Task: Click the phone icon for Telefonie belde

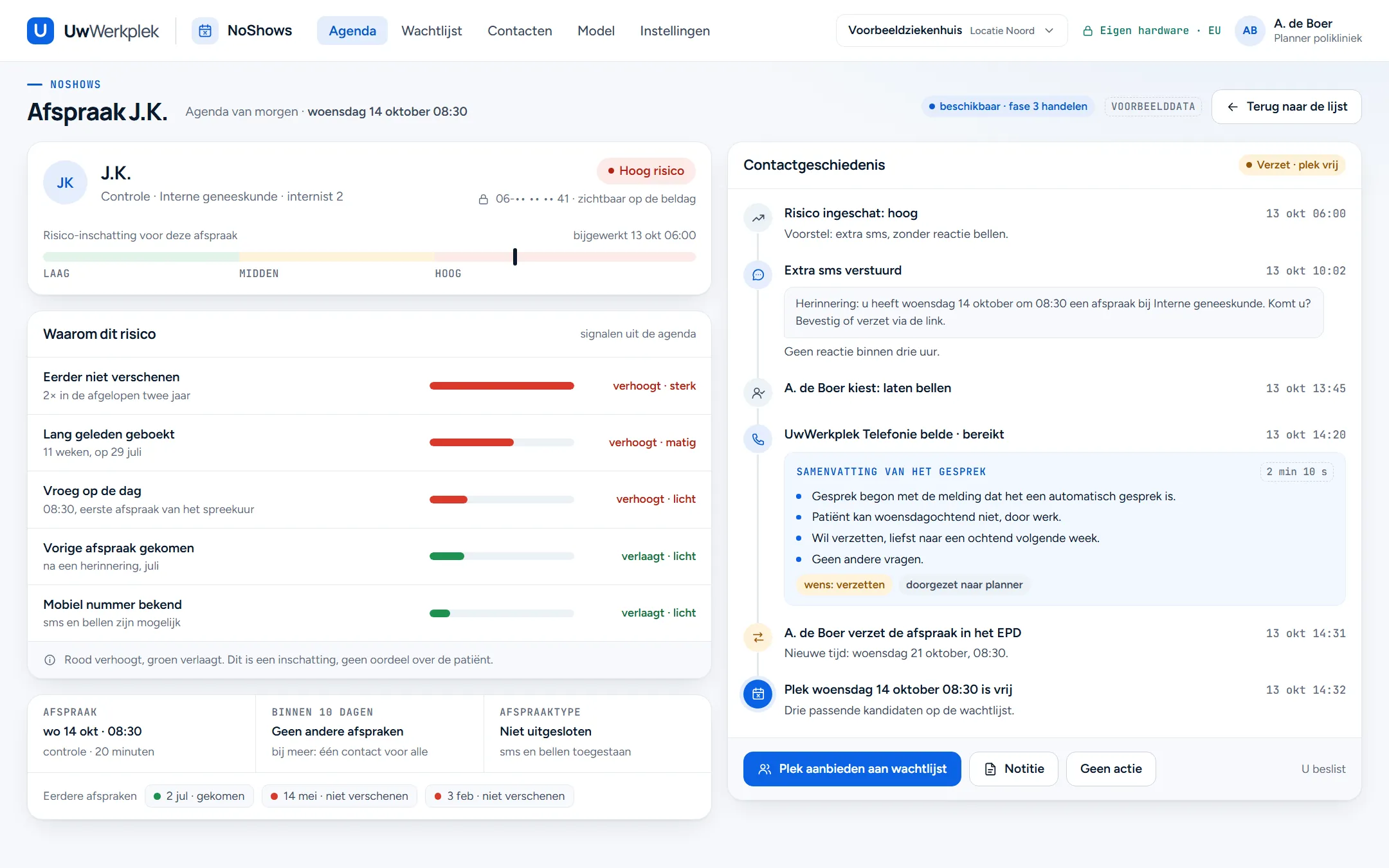Action: pos(758,439)
